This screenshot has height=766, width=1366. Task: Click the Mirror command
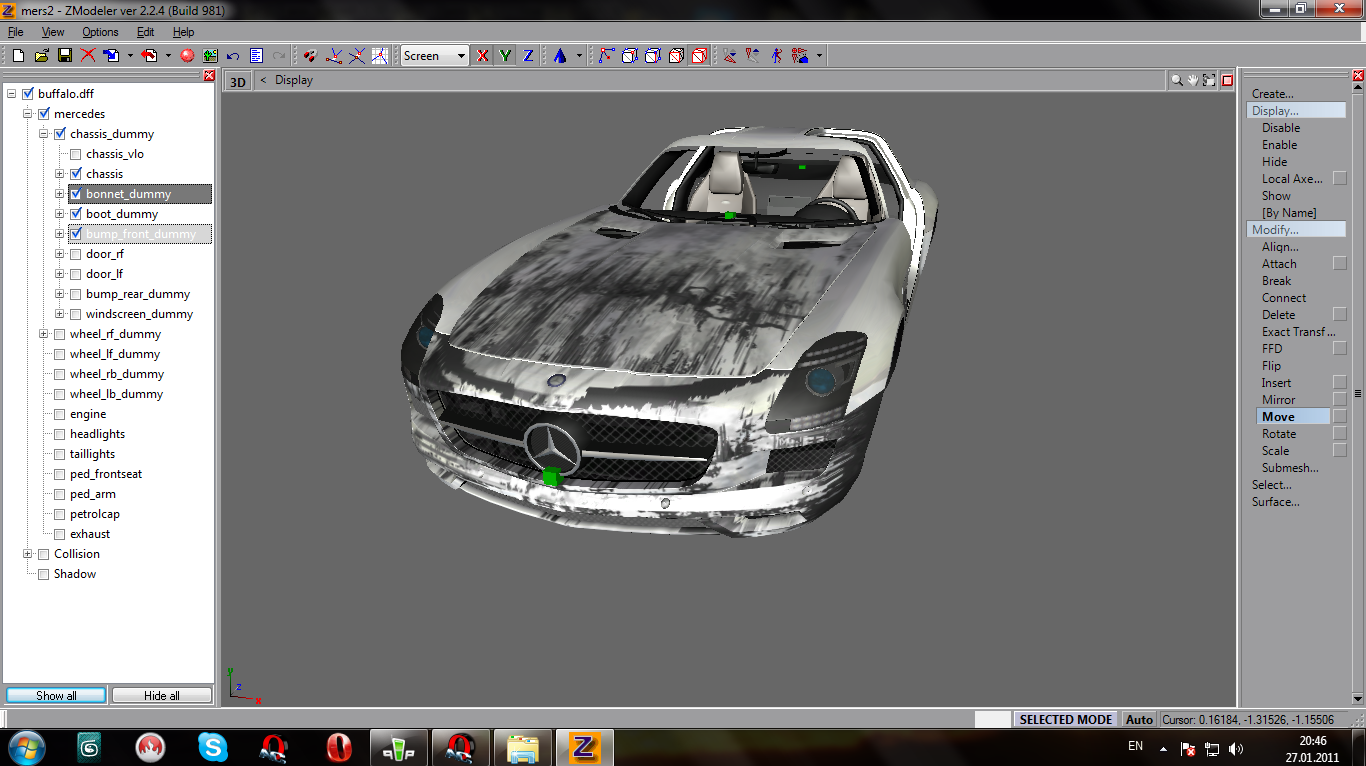click(x=1278, y=400)
